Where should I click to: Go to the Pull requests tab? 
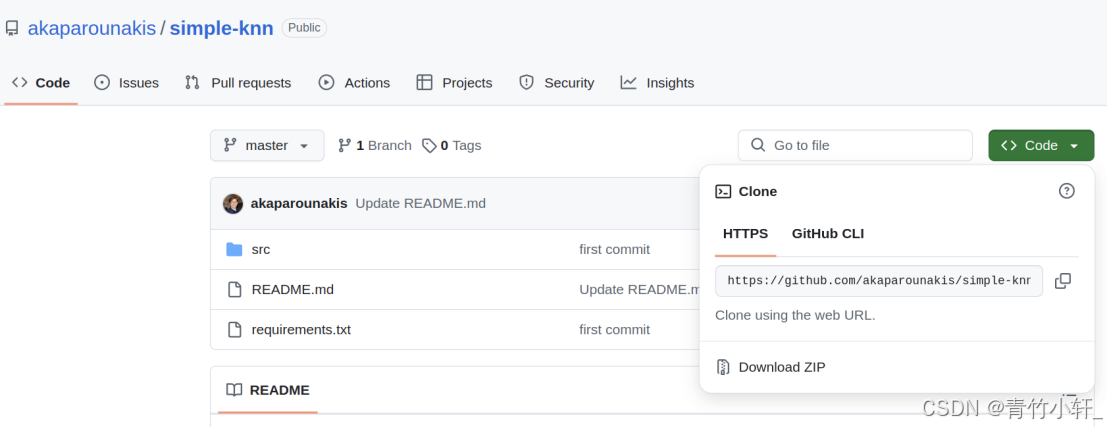238,82
